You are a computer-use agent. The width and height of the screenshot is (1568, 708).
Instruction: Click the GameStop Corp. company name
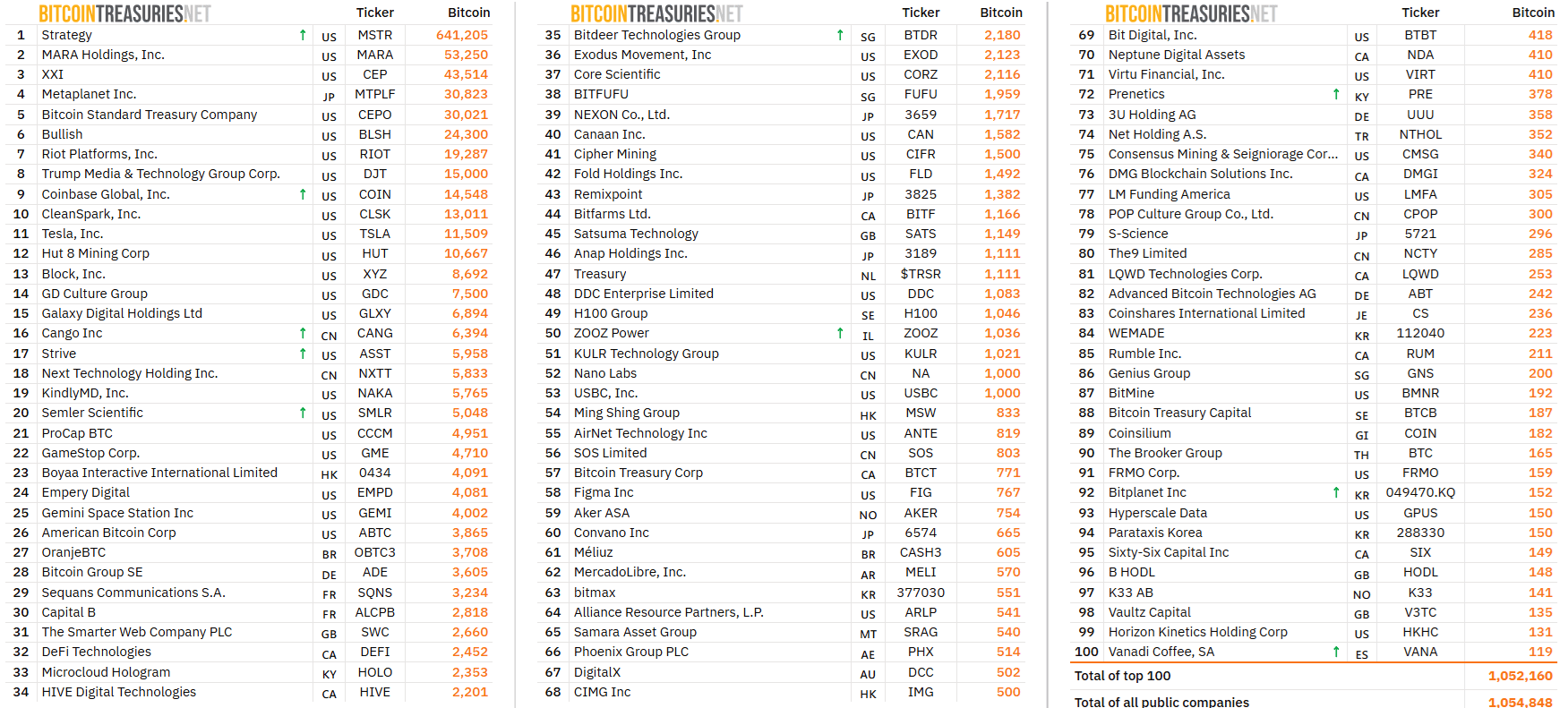pos(90,453)
